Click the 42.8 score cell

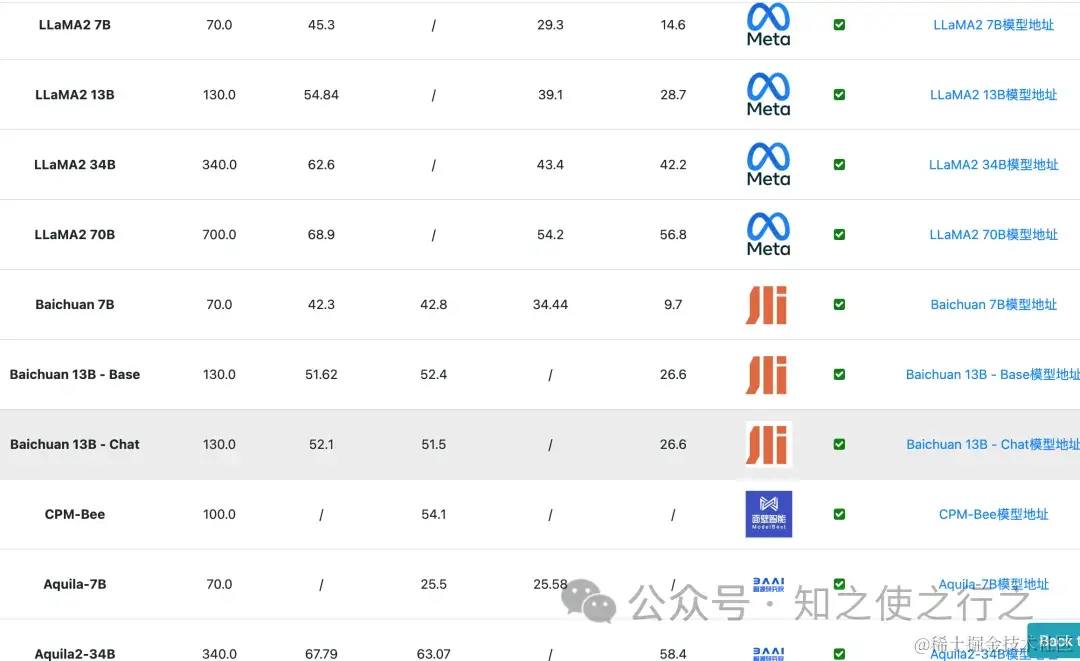433,304
